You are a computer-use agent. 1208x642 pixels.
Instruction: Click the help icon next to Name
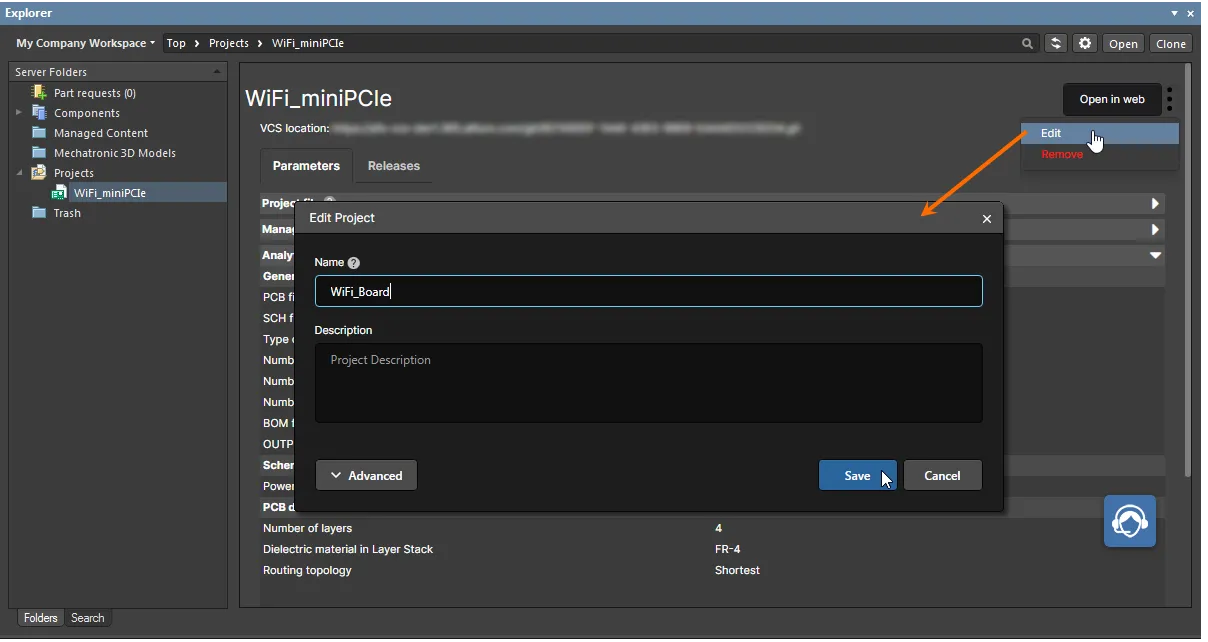tap(353, 263)
